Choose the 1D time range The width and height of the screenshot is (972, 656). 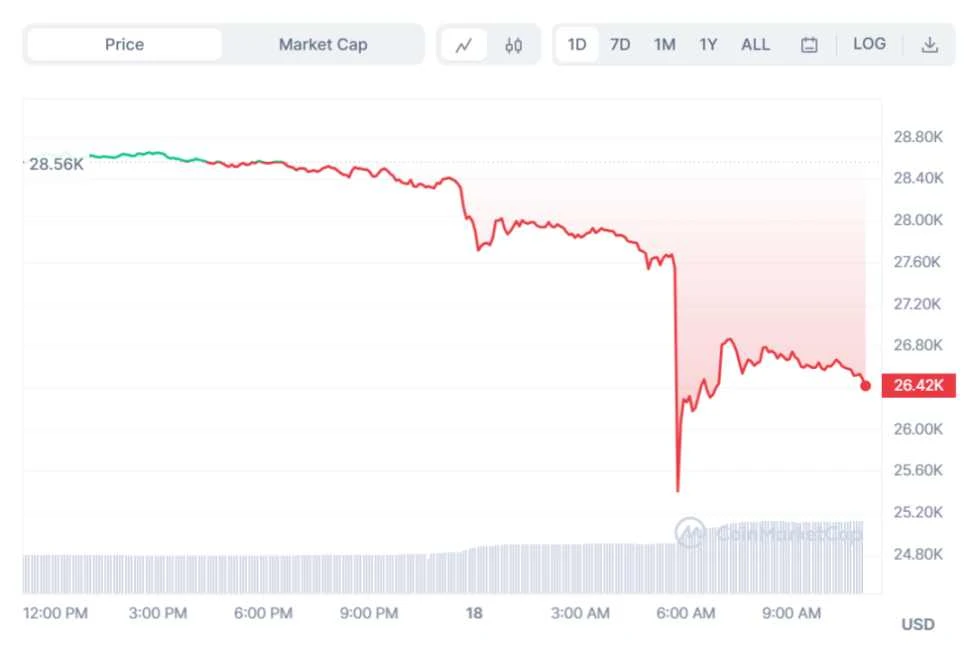(577, 45)
